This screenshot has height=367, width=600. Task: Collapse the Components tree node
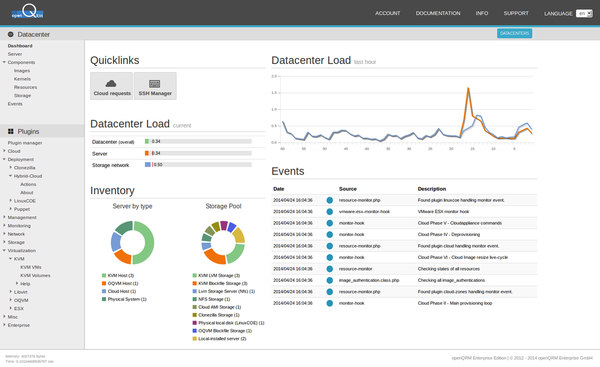tap(4, 62)
